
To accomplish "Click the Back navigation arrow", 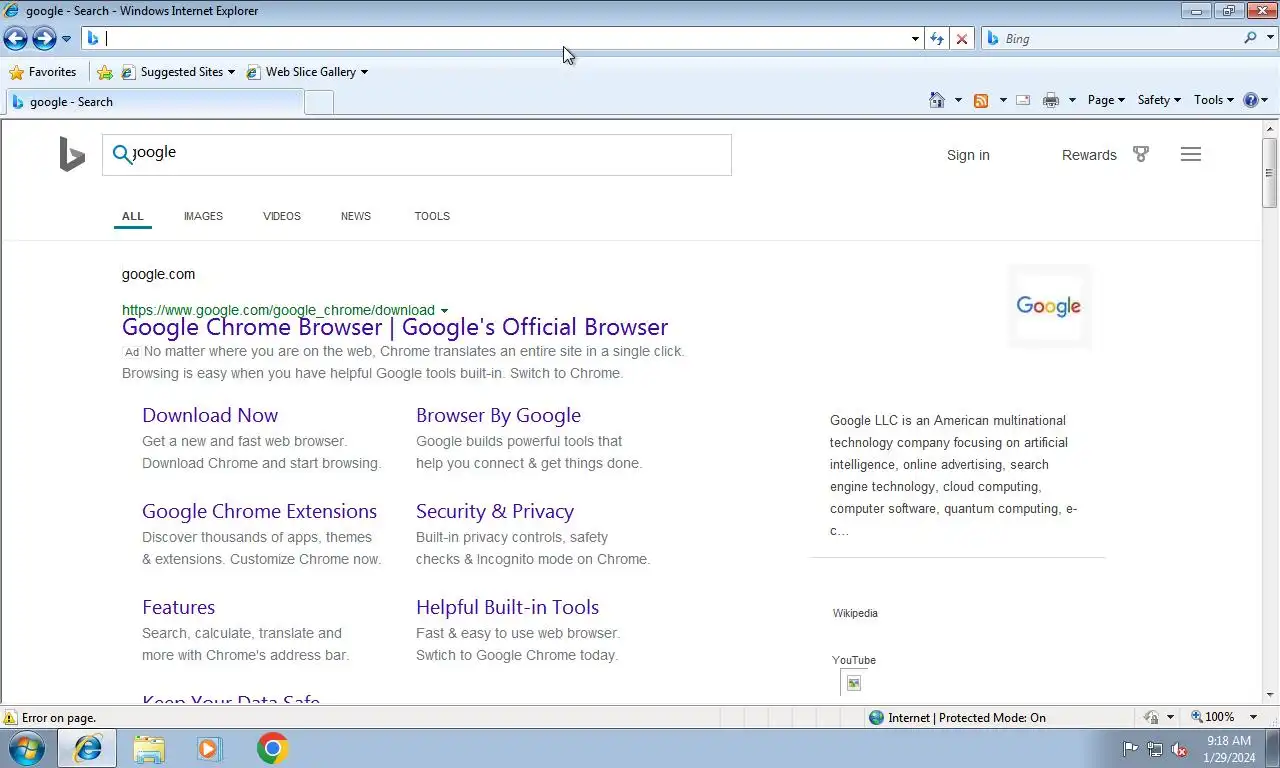I will 15,38.
